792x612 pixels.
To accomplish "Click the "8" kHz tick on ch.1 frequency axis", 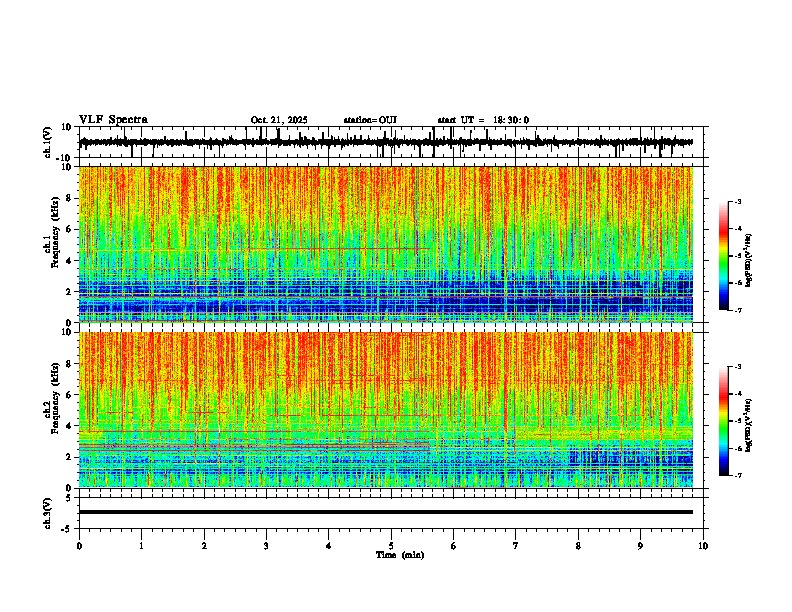I will click(70, 198).
